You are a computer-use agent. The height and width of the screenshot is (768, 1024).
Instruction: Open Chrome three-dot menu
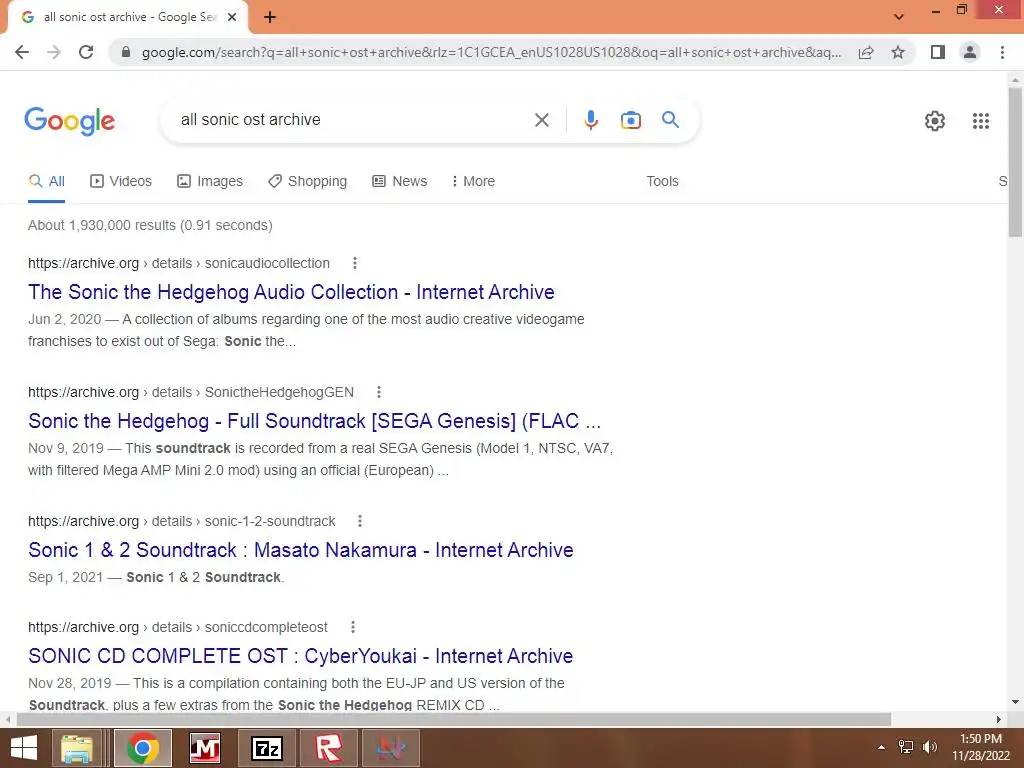tap(1002, 52)
